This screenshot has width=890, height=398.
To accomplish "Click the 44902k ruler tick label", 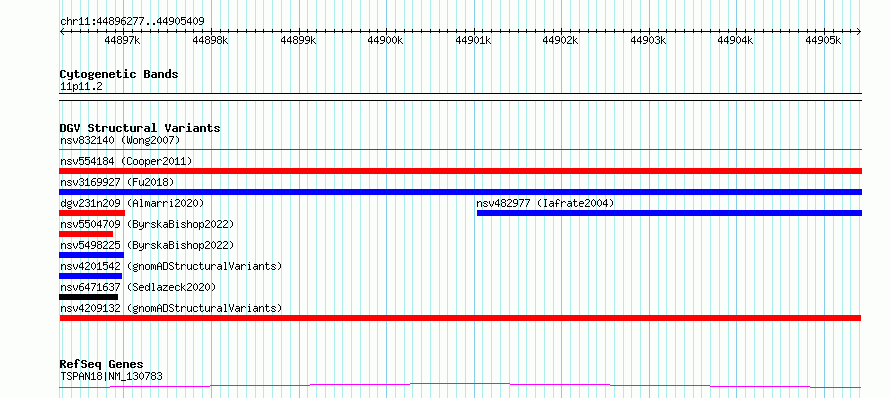I will tap(561, 40).
